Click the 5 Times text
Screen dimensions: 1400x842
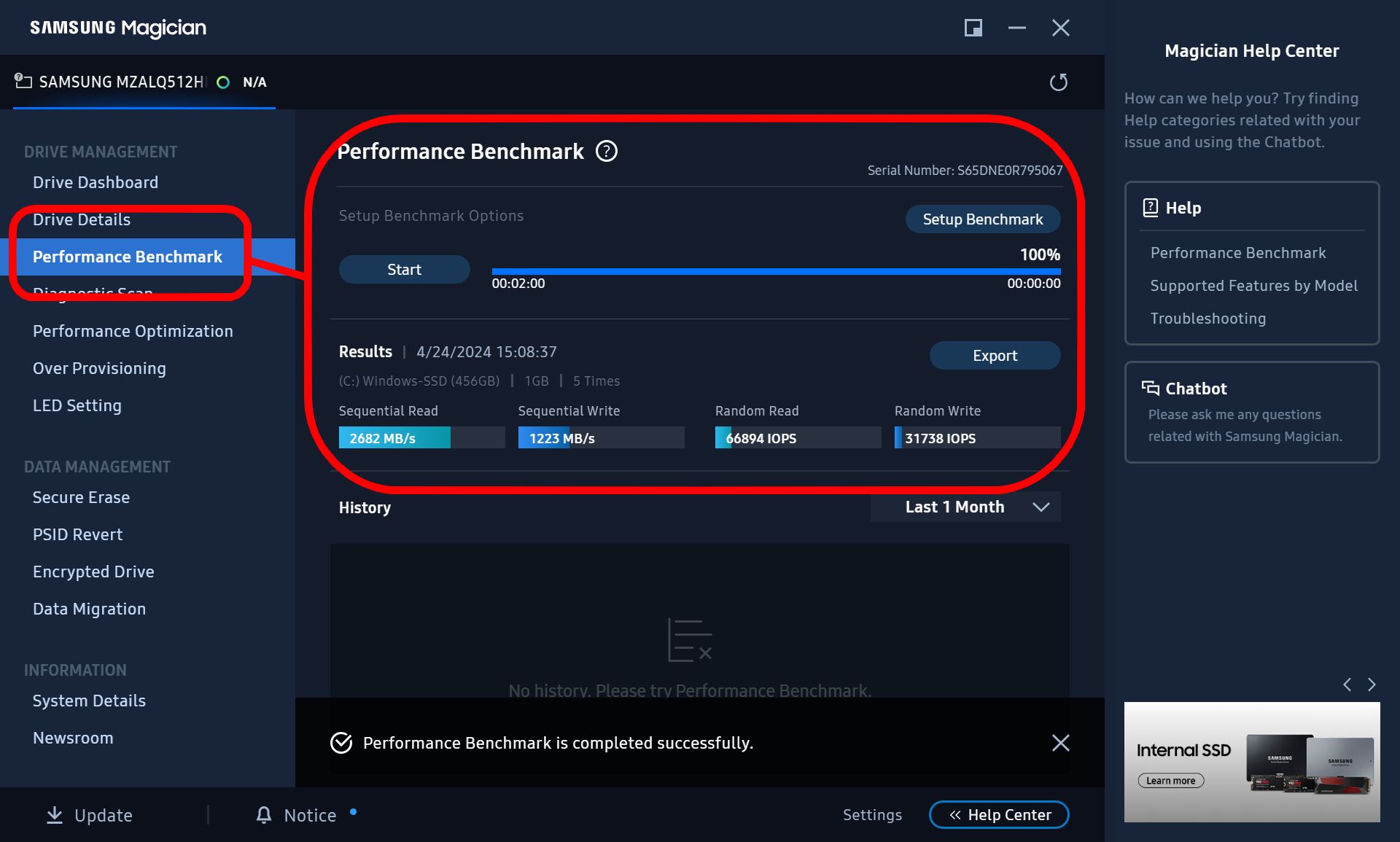(x=596, y=381)
